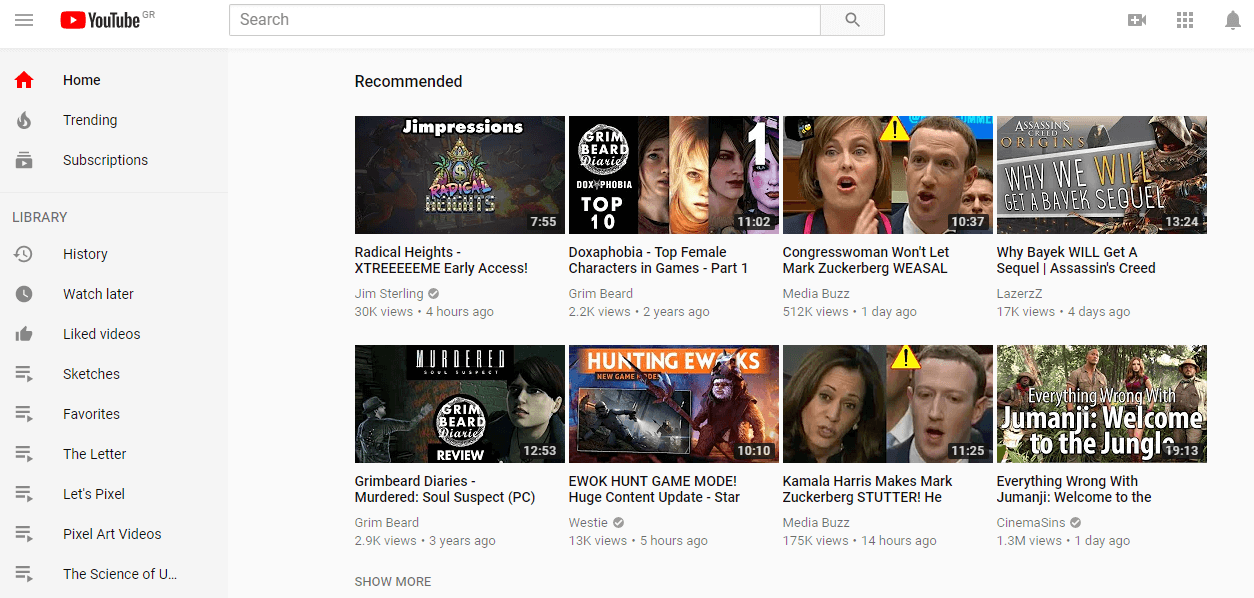This screenshot has height=598, width=1254.
Task: Click the Liked videos thumbs-up icon
Action: [x=24, y=334]
